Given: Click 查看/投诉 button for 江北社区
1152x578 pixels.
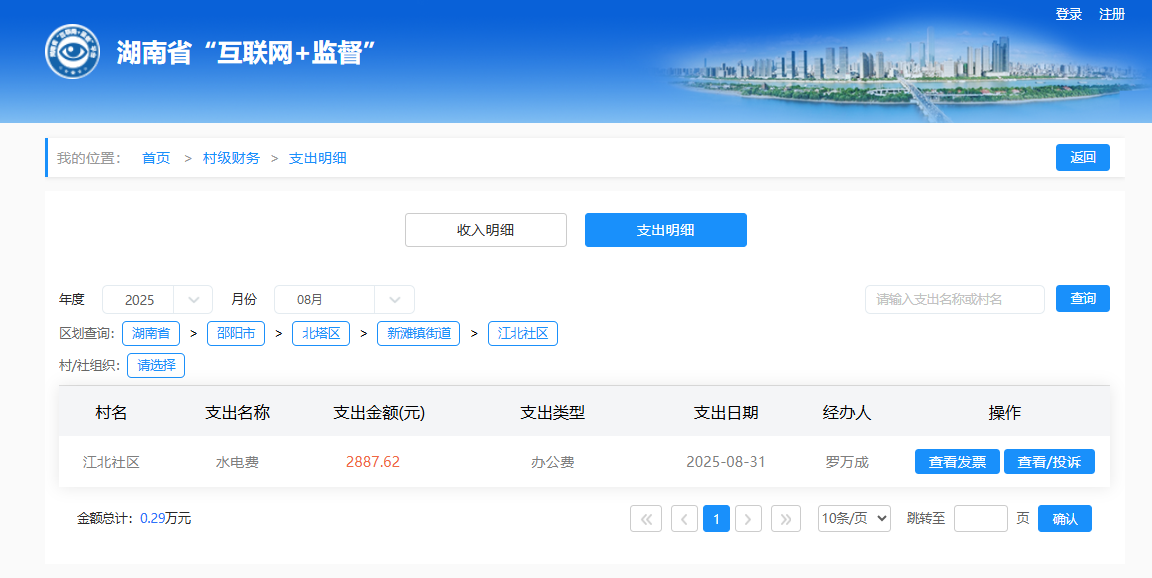Looking at the screenshot, I should click(x=1049, y=462).
